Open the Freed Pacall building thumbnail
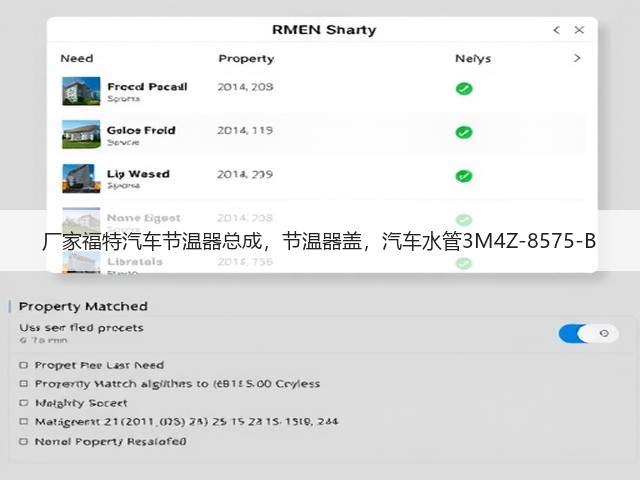 coord(81,91)
